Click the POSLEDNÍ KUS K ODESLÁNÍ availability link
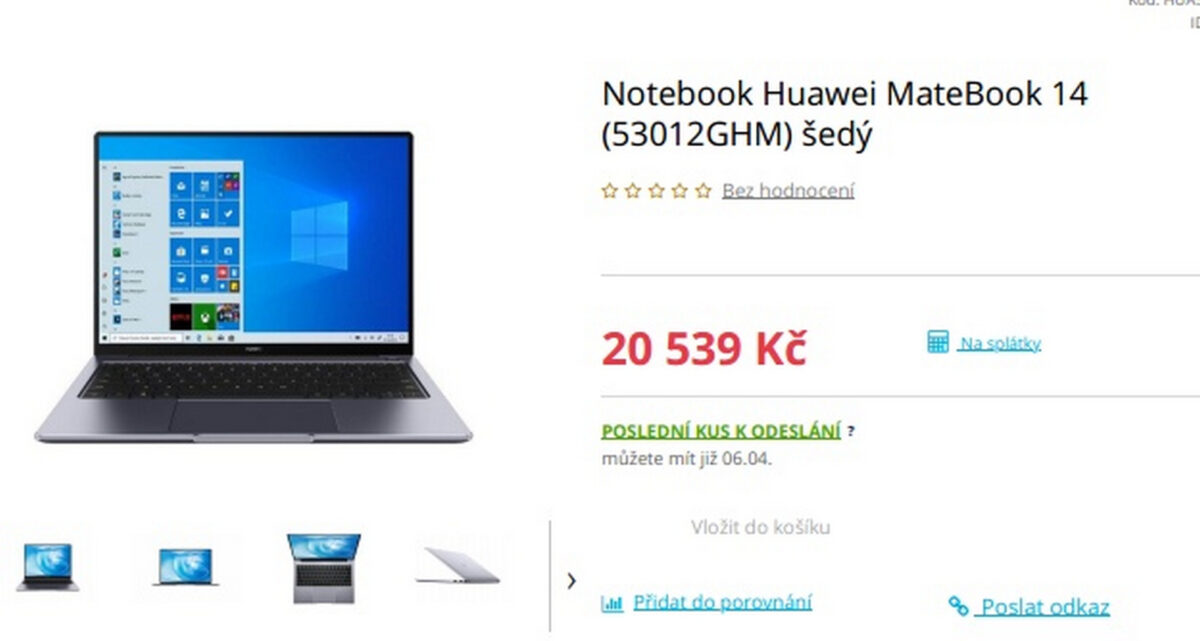The height and width of the screenshot is (641, 1200). (x=721, y=431)
